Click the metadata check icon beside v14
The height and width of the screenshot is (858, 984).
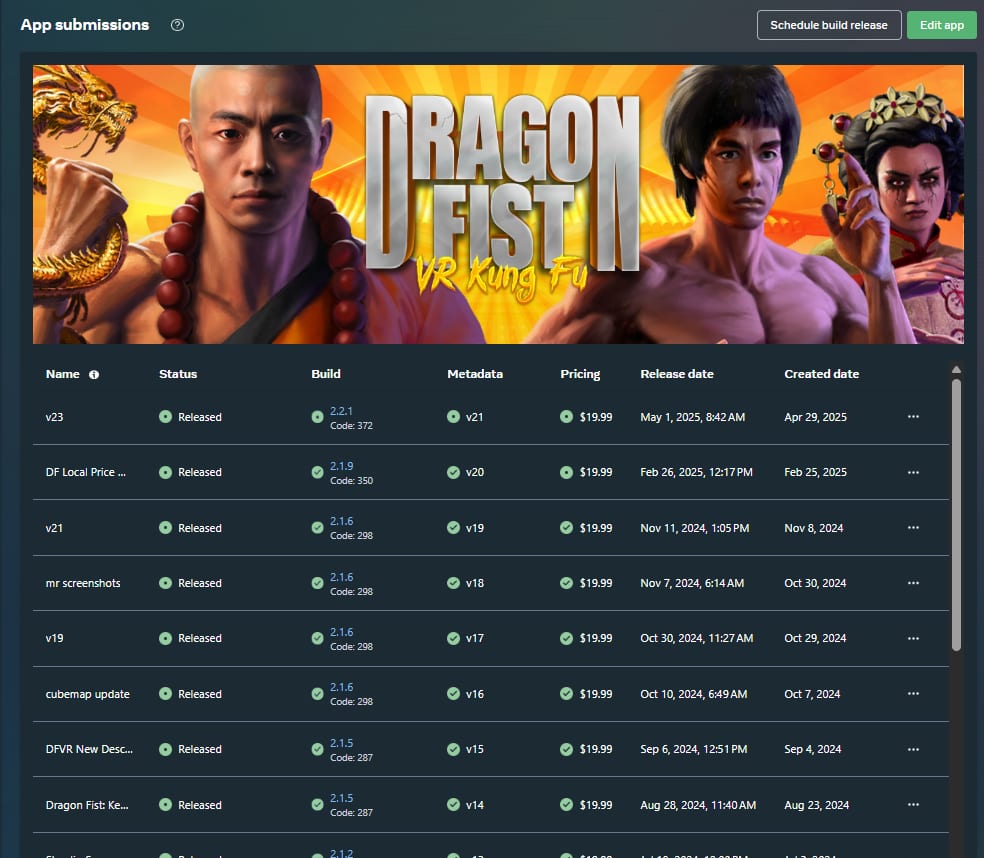click(453, 805)
